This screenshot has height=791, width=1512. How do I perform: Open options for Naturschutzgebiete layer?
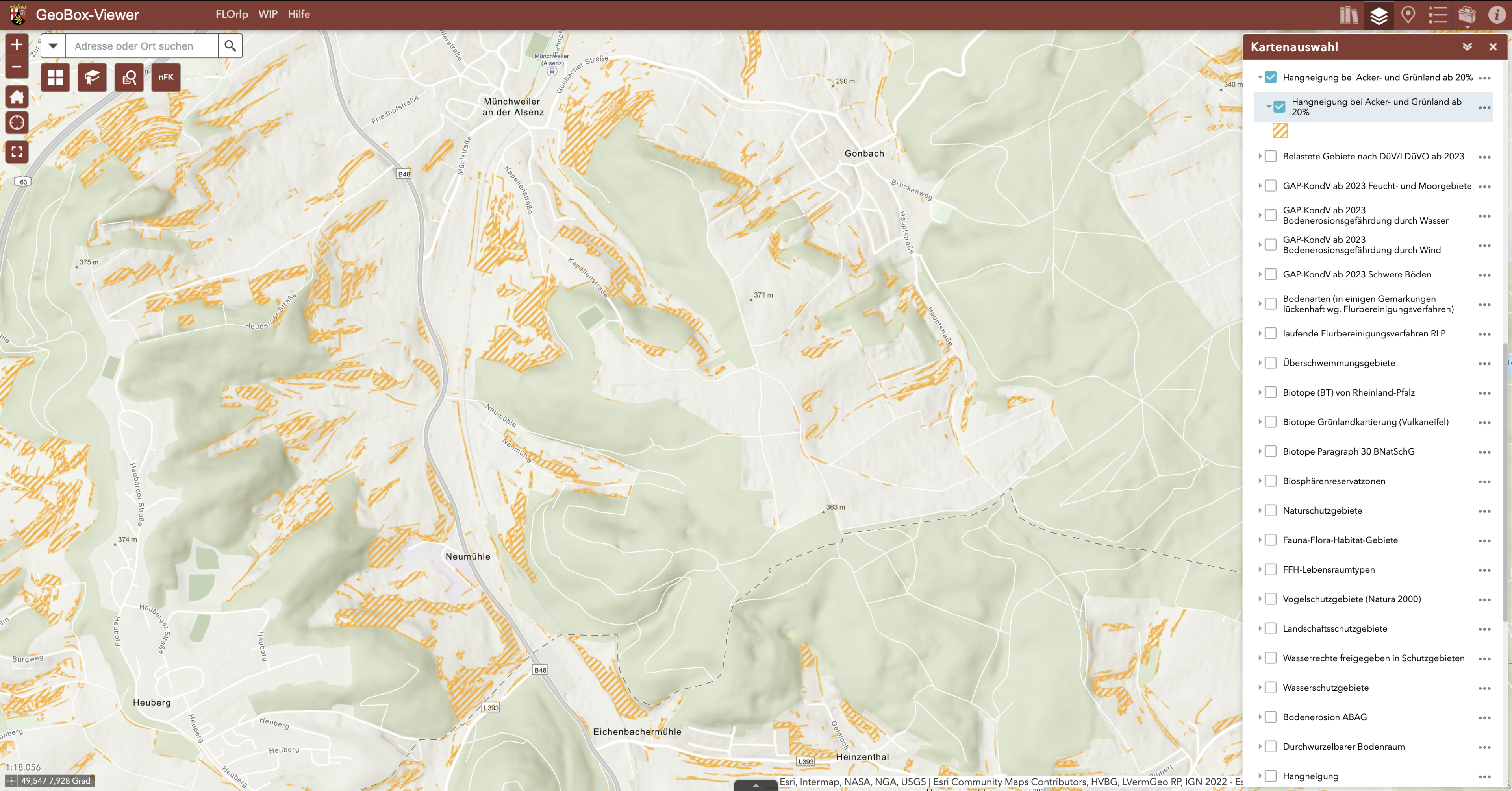point(1484,511)
